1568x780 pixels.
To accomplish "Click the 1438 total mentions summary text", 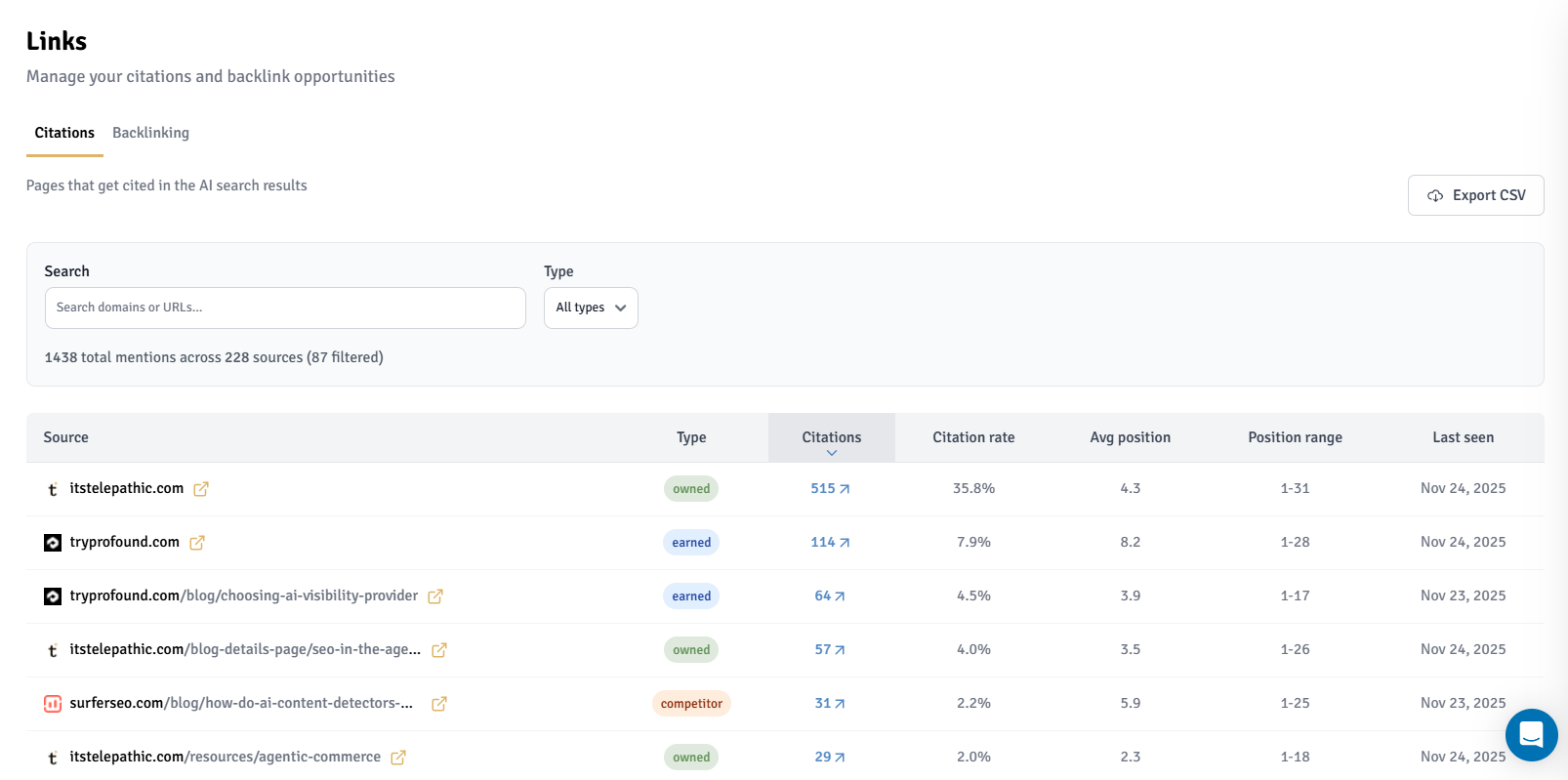I will pyautogui.click(x=214, y=357).
